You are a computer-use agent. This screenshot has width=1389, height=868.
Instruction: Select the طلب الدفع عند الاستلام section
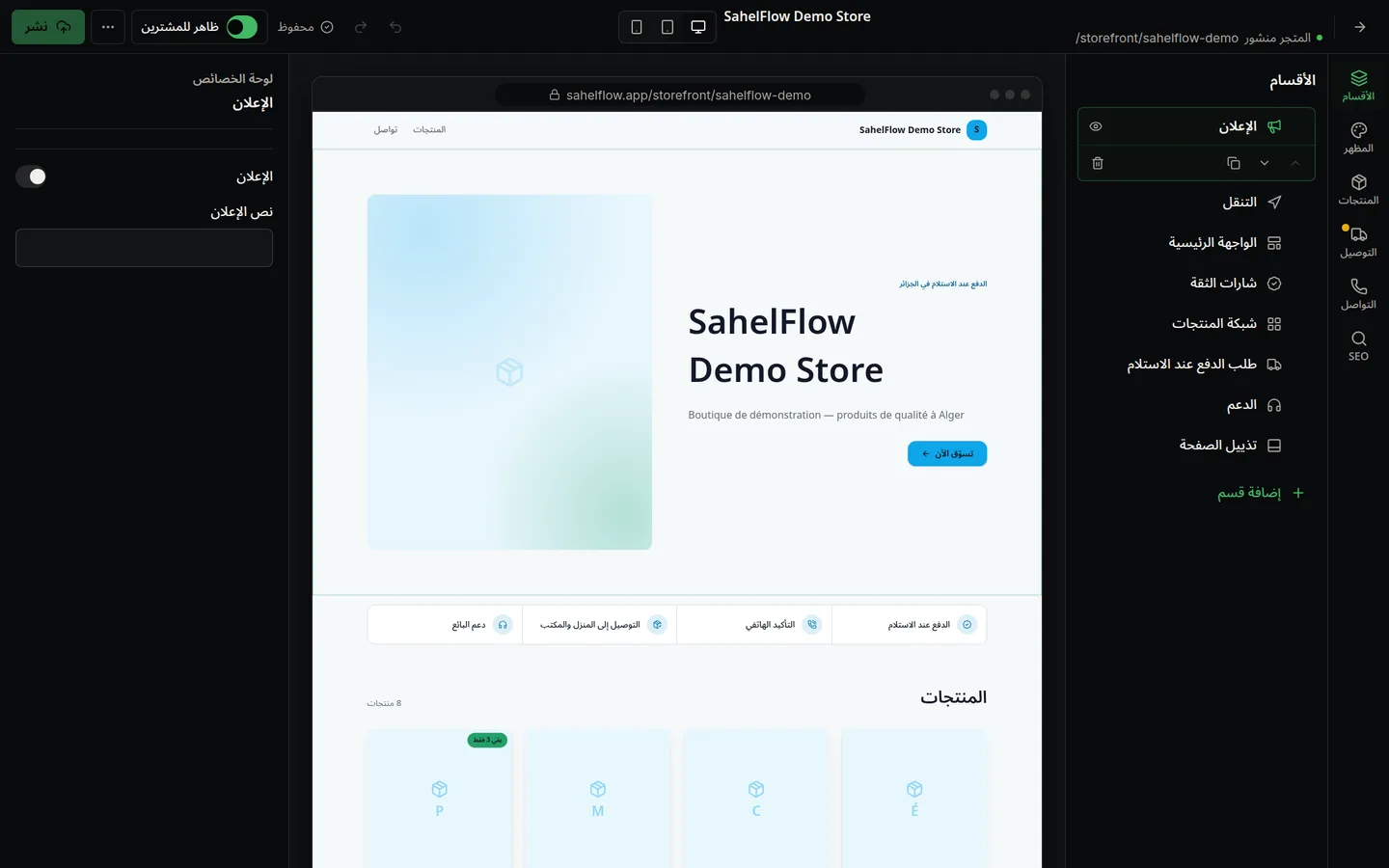[1196, 365]
